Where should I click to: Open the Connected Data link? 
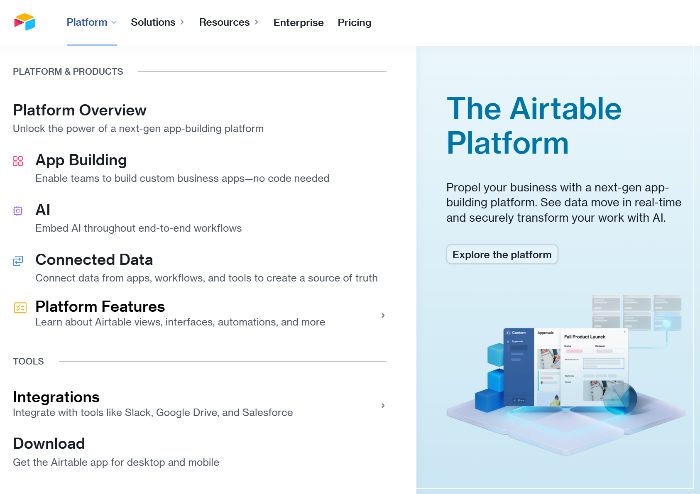point(94,260)
